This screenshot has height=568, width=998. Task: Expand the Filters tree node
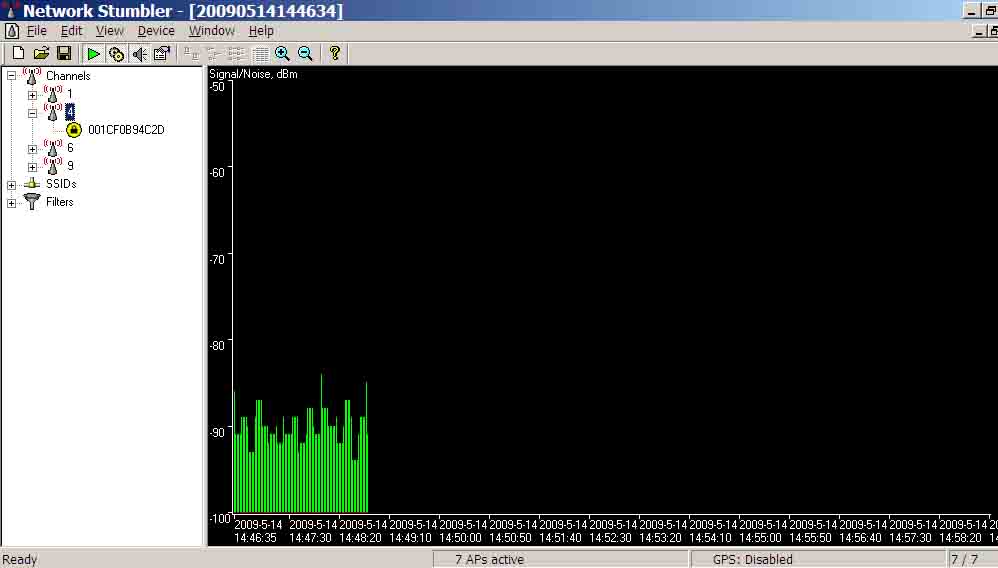pyautogui.click(x=11, y=203)
